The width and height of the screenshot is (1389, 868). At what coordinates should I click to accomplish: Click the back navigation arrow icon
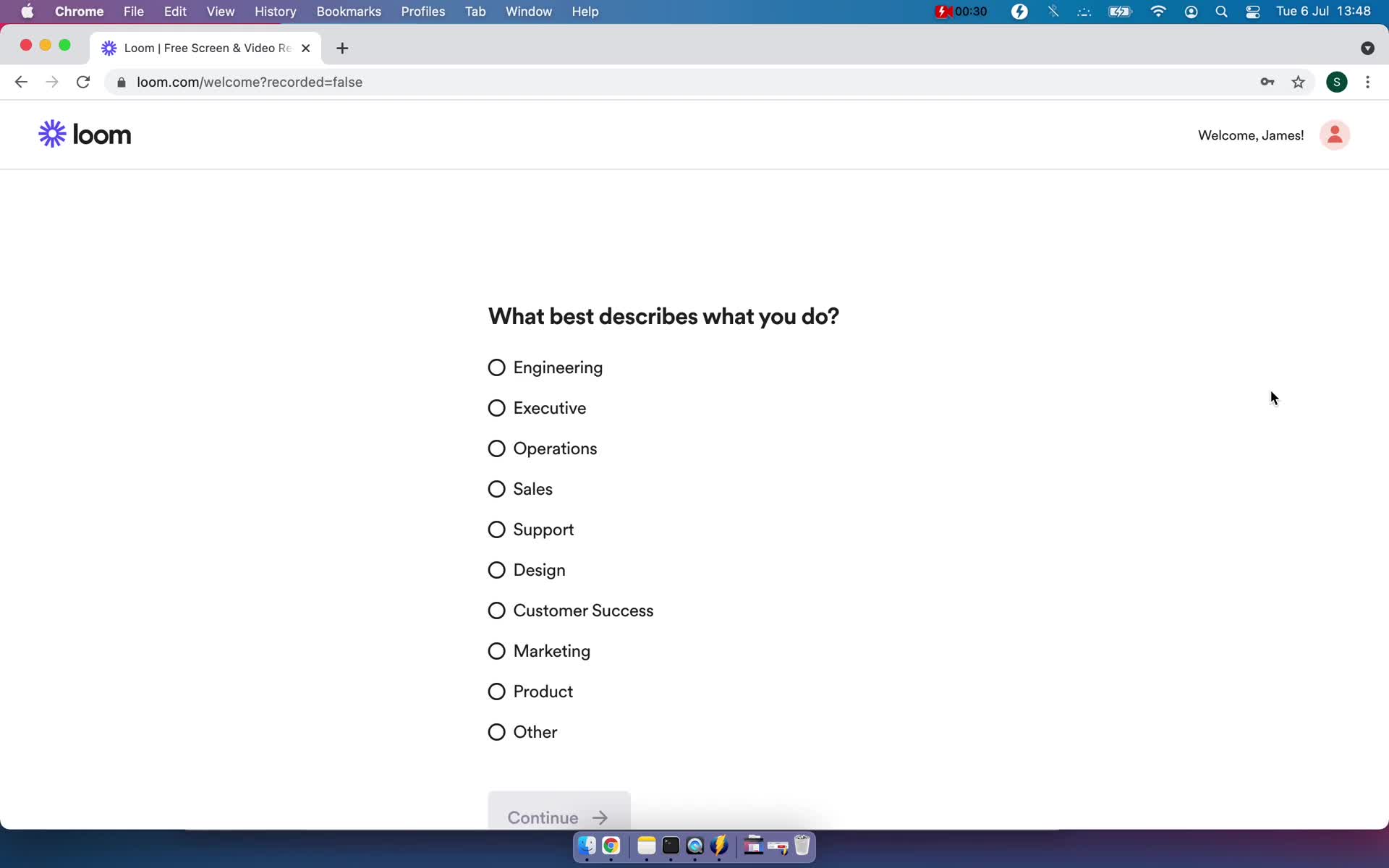click(x=21, y=82)
